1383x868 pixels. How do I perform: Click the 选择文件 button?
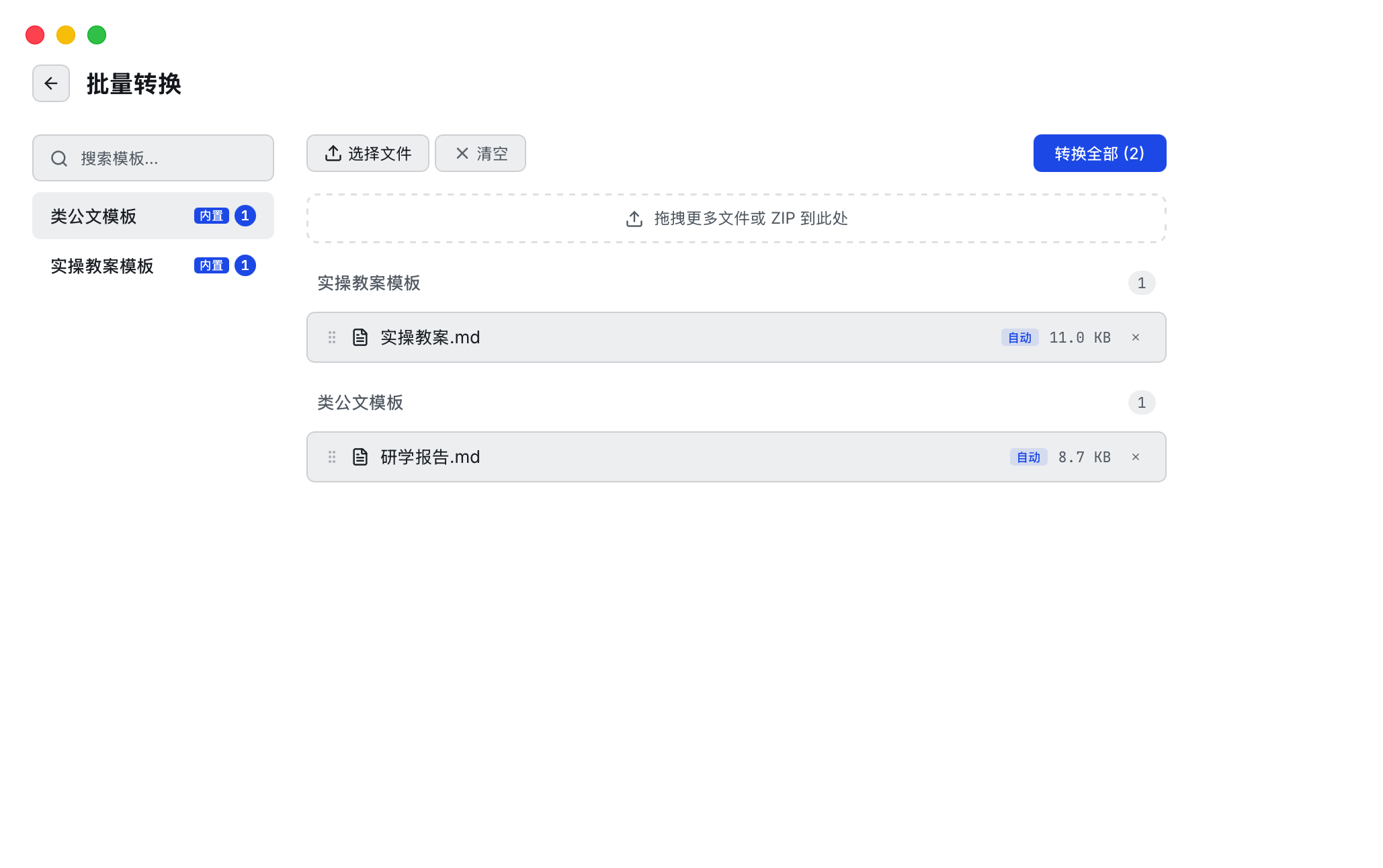click(x=368, y=153)
